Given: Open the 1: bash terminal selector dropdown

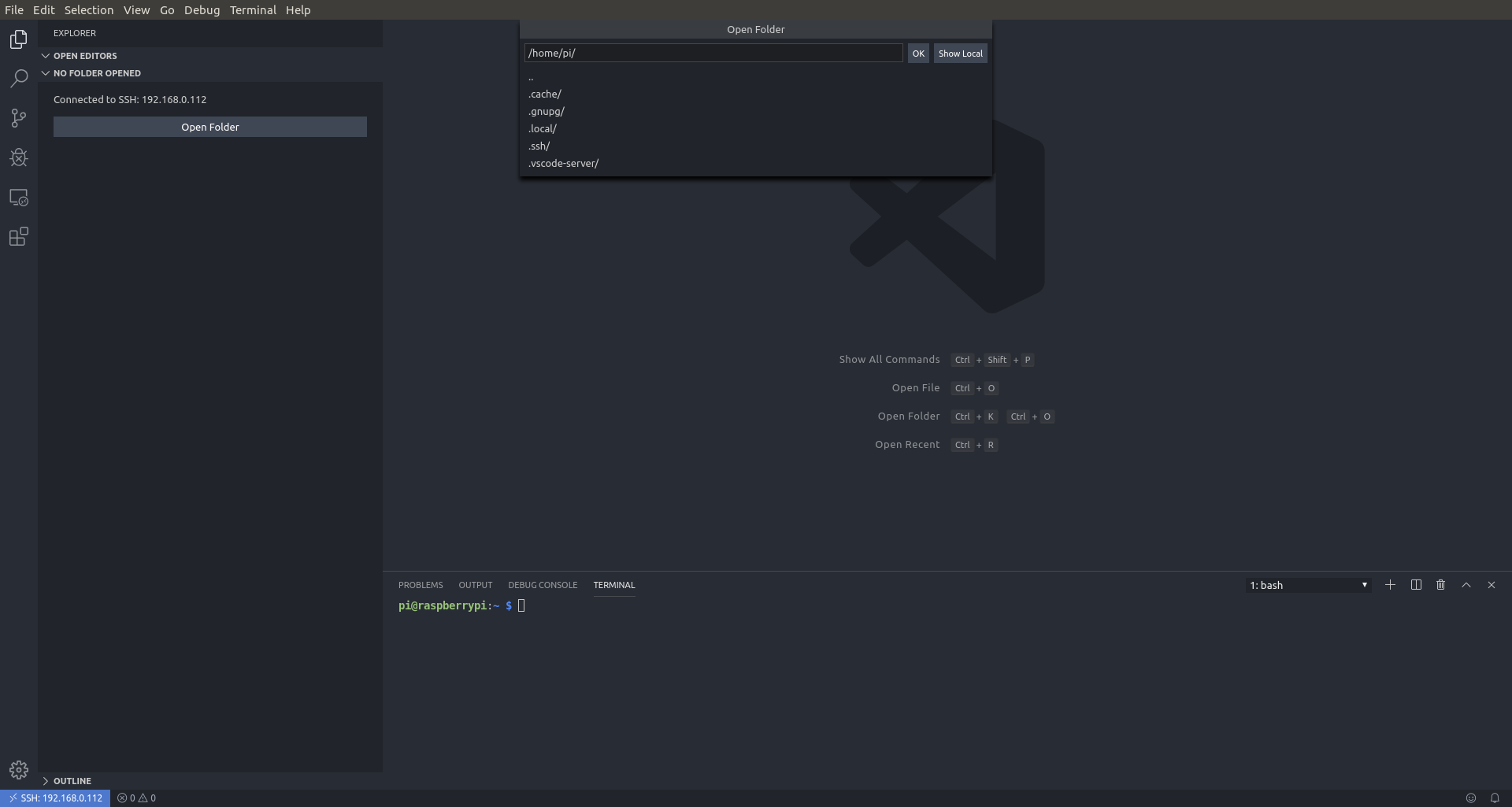Looking at the screenshot, I should click(1309, 585).
